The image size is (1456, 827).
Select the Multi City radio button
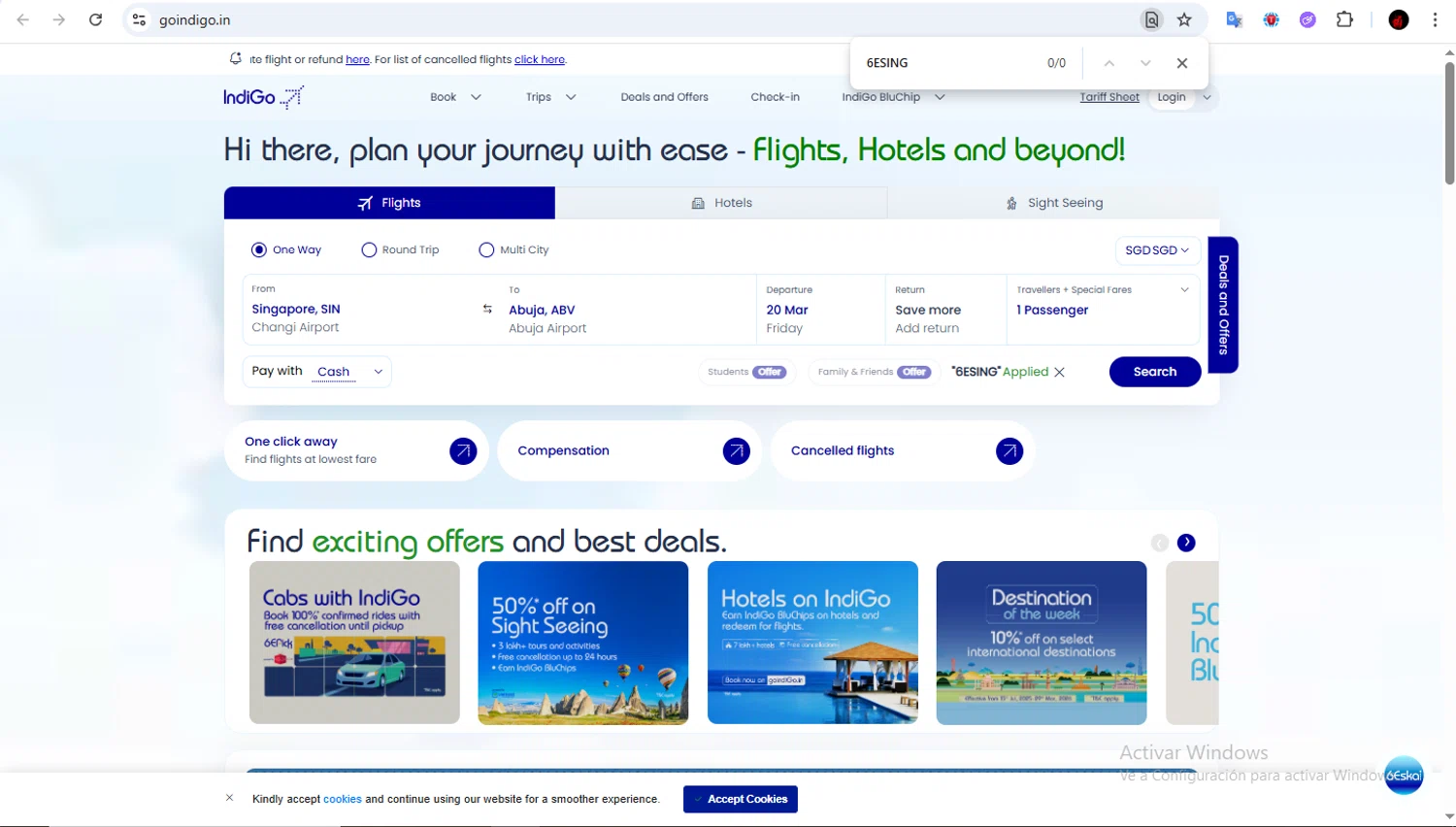[x=486, y=250]
